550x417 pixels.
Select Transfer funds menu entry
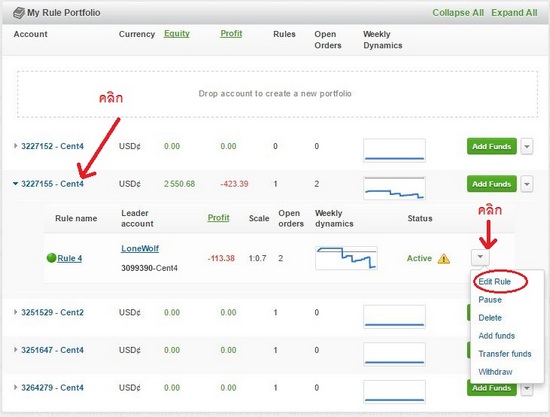point(505,354)
